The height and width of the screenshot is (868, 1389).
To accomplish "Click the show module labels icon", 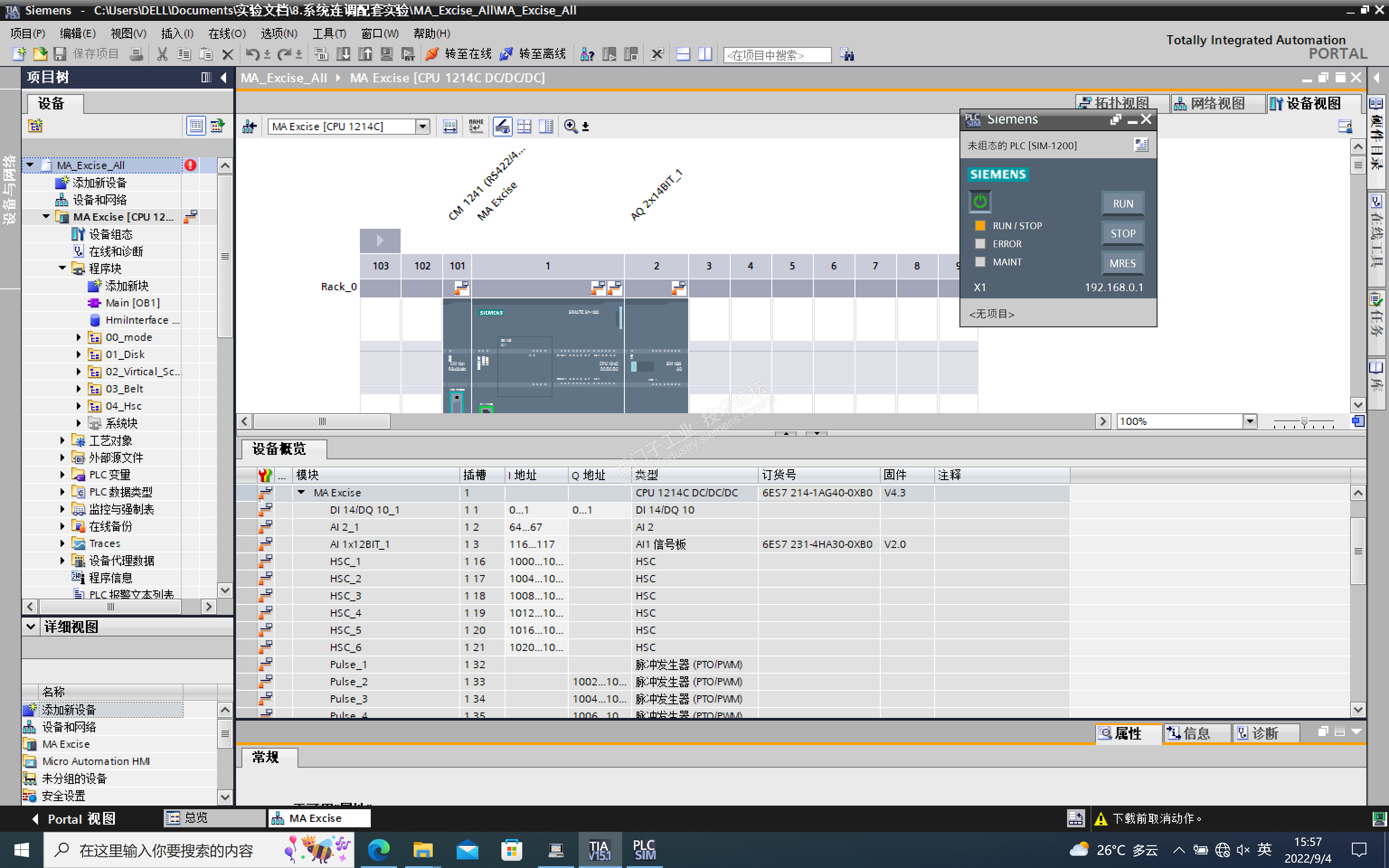I will (x=476, y=126).
